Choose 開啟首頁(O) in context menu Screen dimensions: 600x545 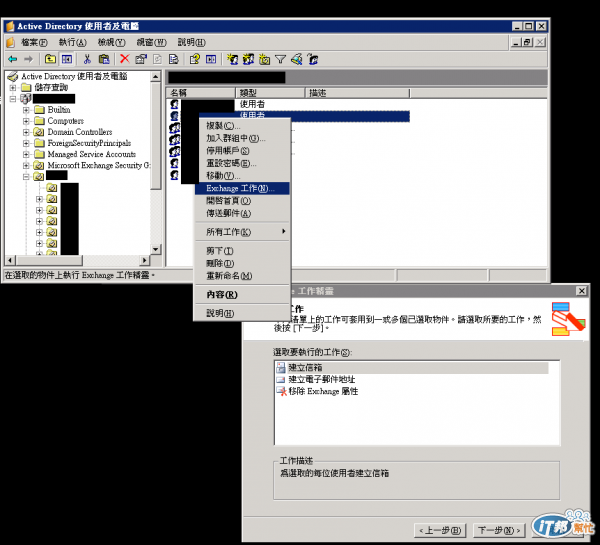coord(242,201)
